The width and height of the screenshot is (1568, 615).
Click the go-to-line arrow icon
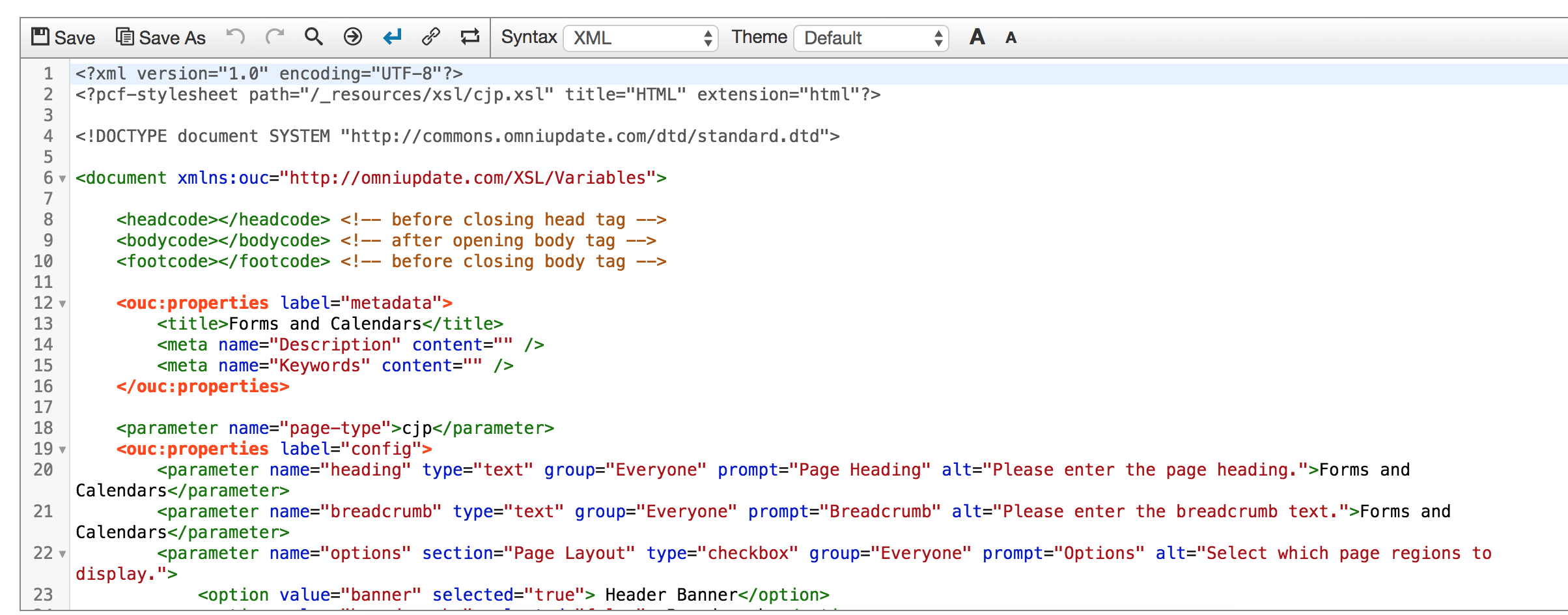click(352, 36)
